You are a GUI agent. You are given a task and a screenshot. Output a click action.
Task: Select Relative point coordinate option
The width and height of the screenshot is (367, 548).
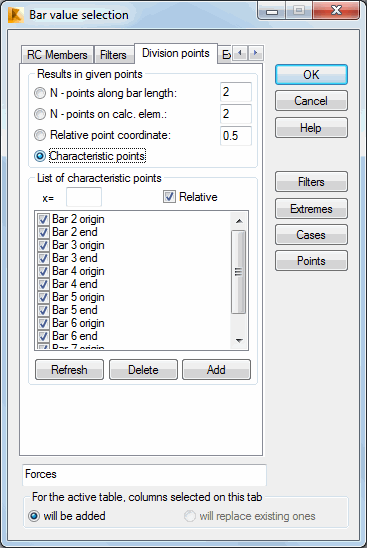(x=40, y=135)
